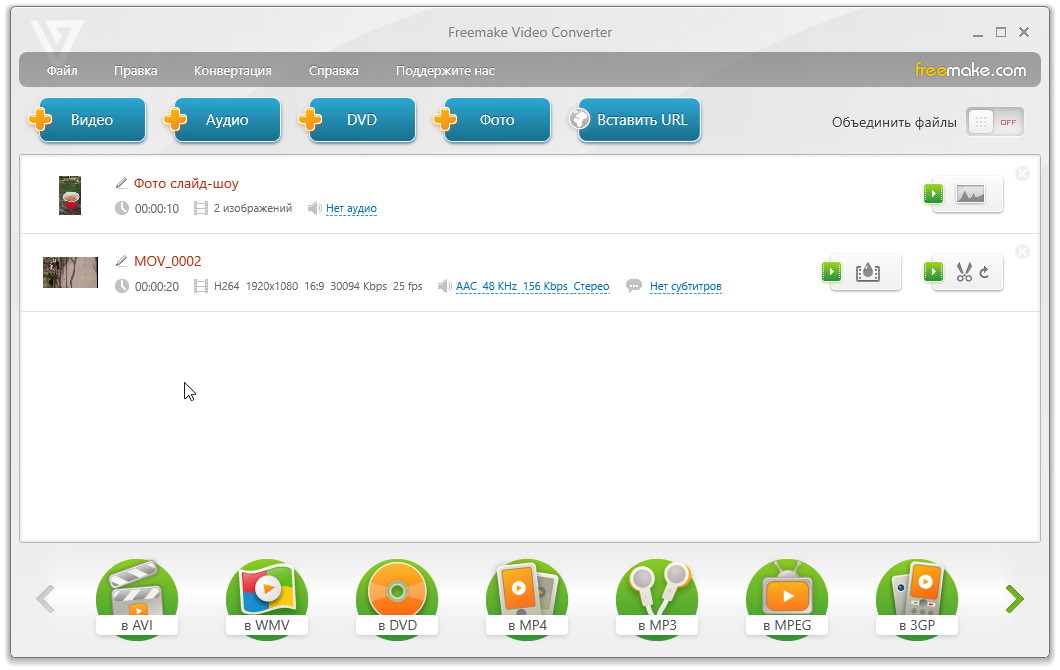Convert to MP4 format
Screen dimensions: 1060x670
tap(527, 598)
